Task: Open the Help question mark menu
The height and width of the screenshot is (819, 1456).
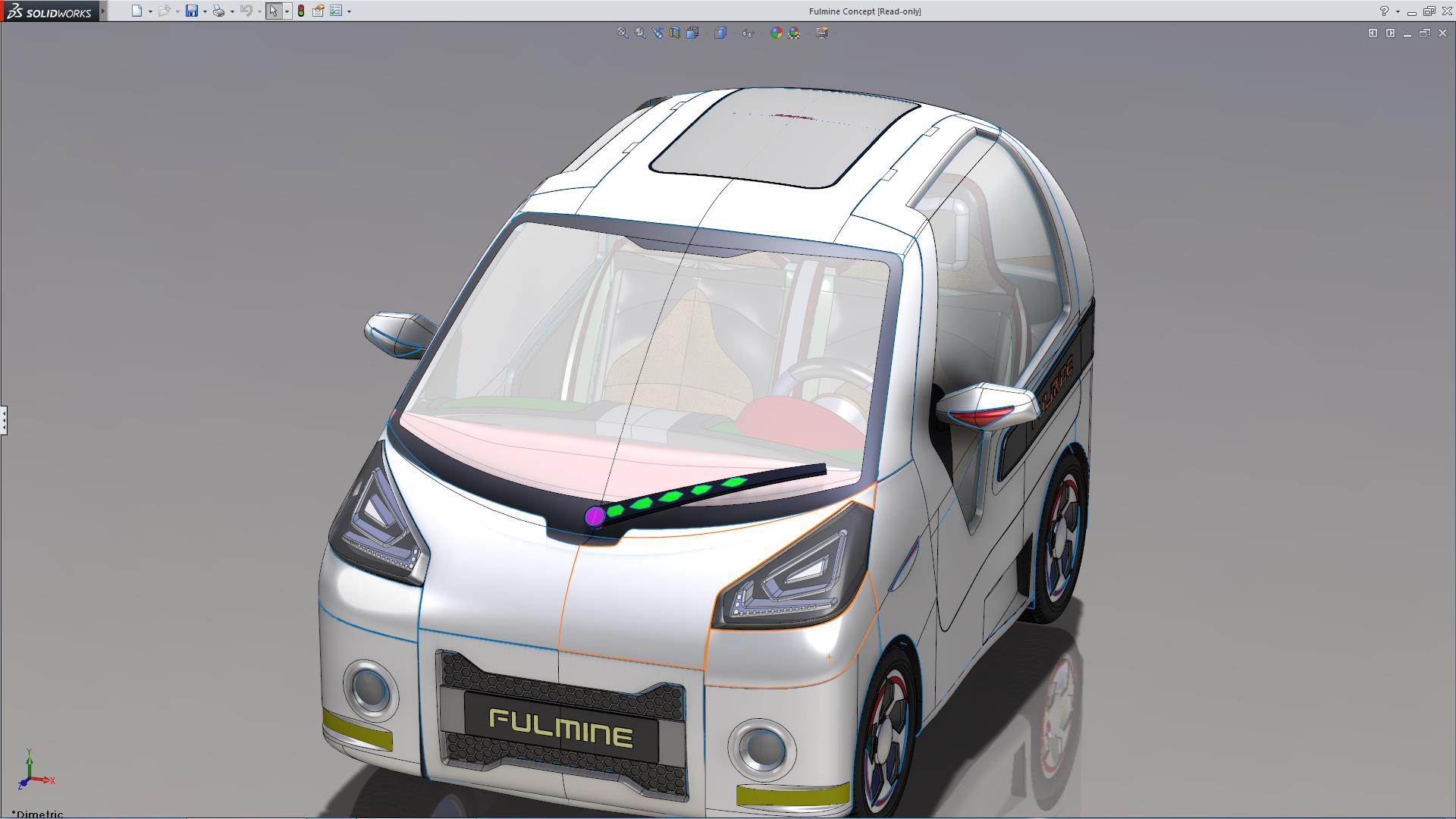Action: tap(1384, 11)
